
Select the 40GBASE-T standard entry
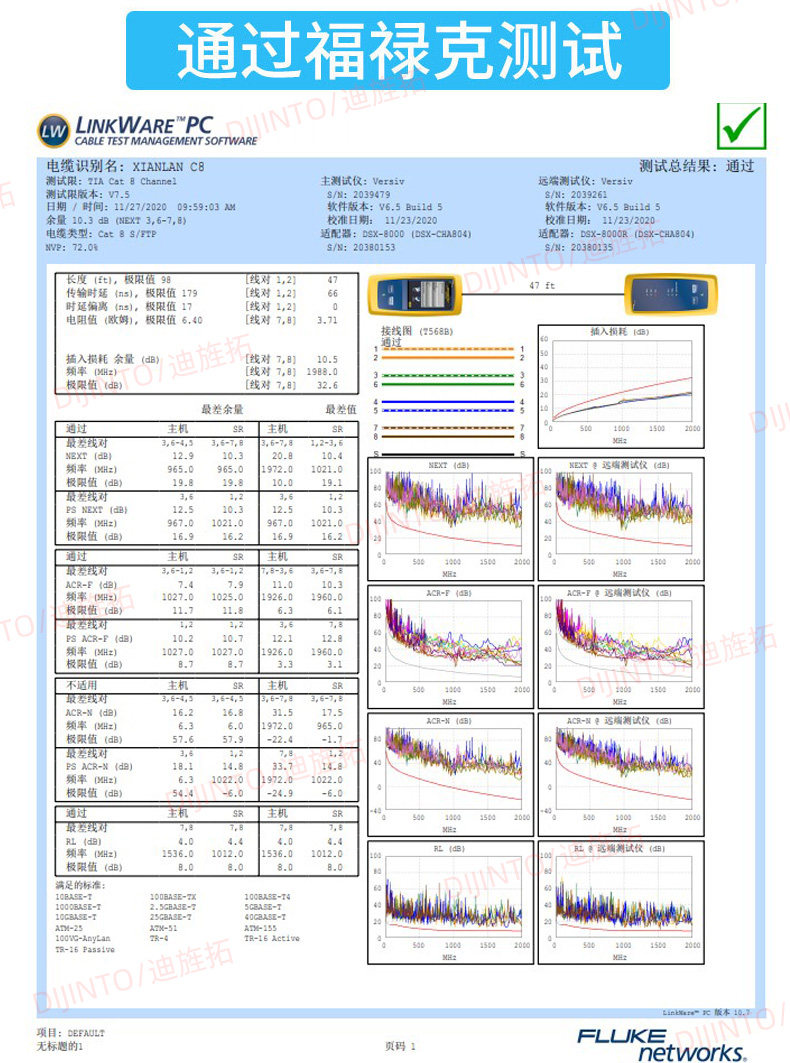265,917
